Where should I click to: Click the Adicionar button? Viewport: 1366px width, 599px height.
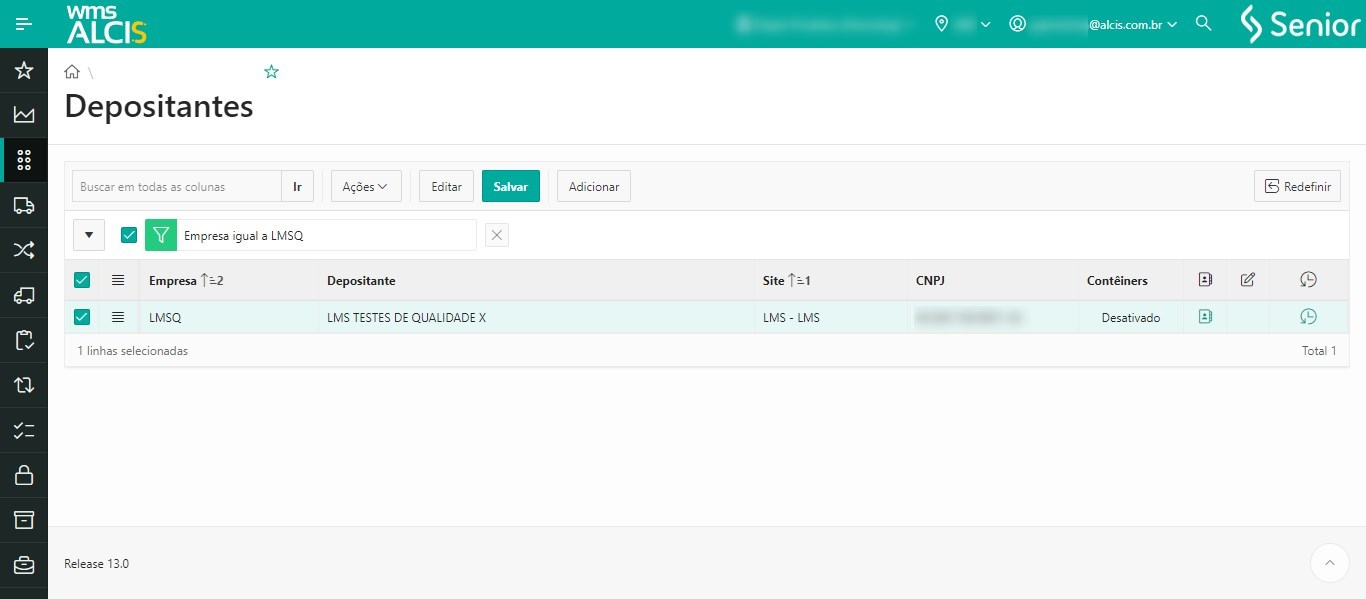click(x=594, y=186)
